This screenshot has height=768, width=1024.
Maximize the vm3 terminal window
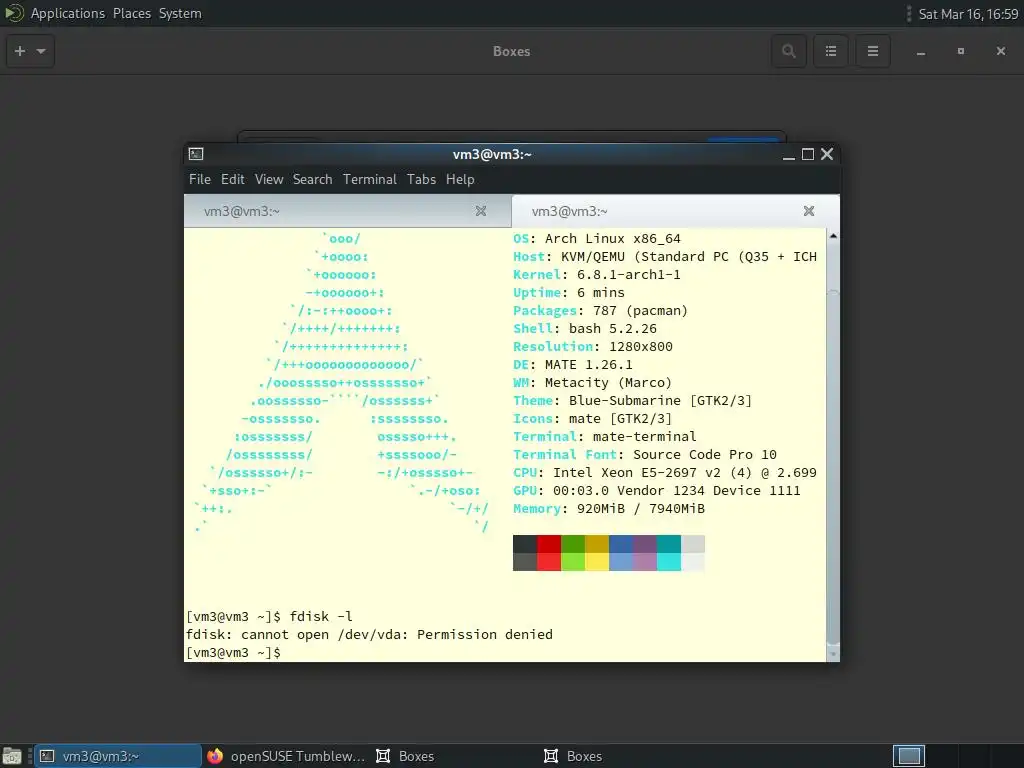coord(808,154)
